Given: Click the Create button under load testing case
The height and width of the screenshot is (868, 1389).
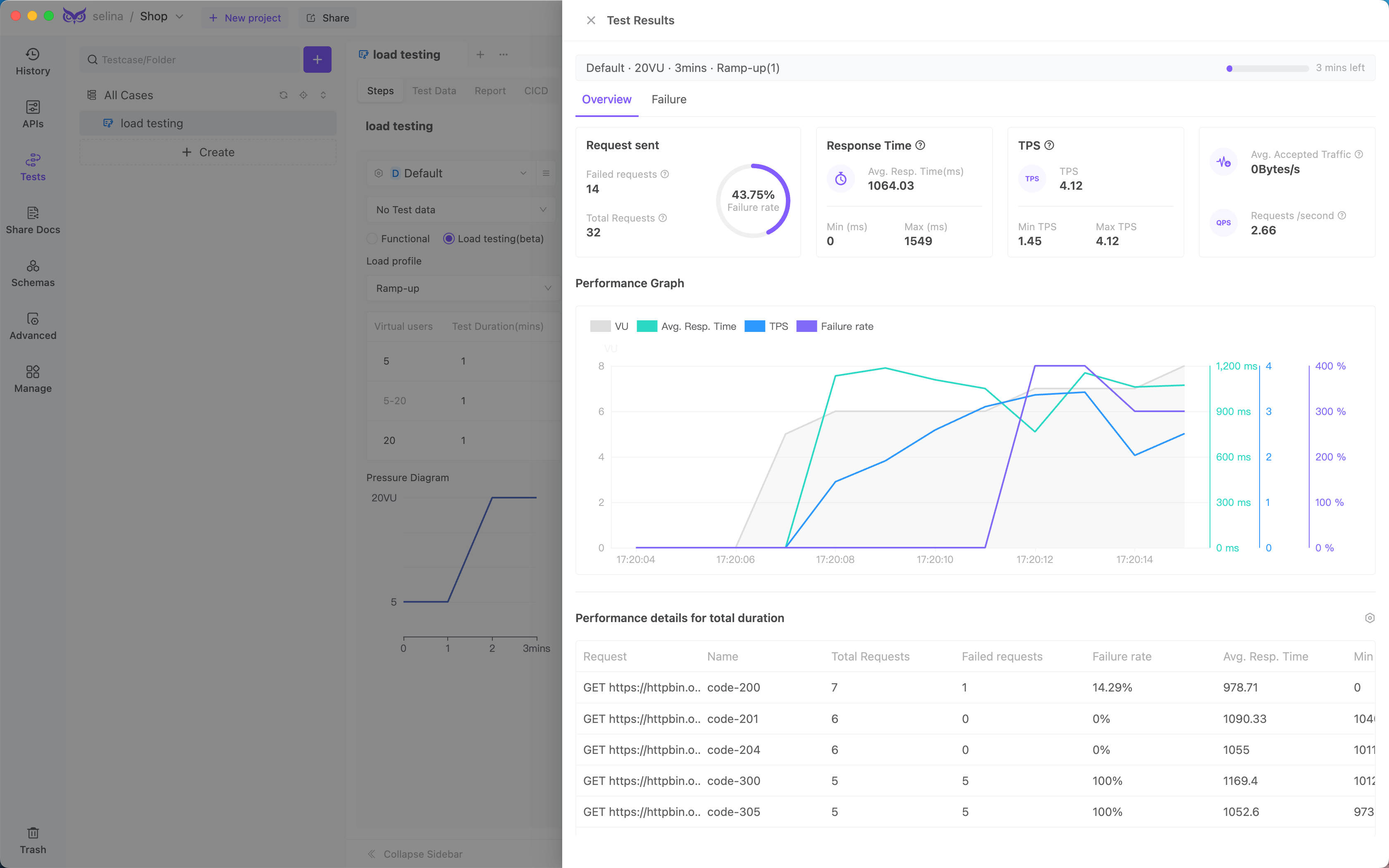Looking at the screenshot, I should click(208, 152).
